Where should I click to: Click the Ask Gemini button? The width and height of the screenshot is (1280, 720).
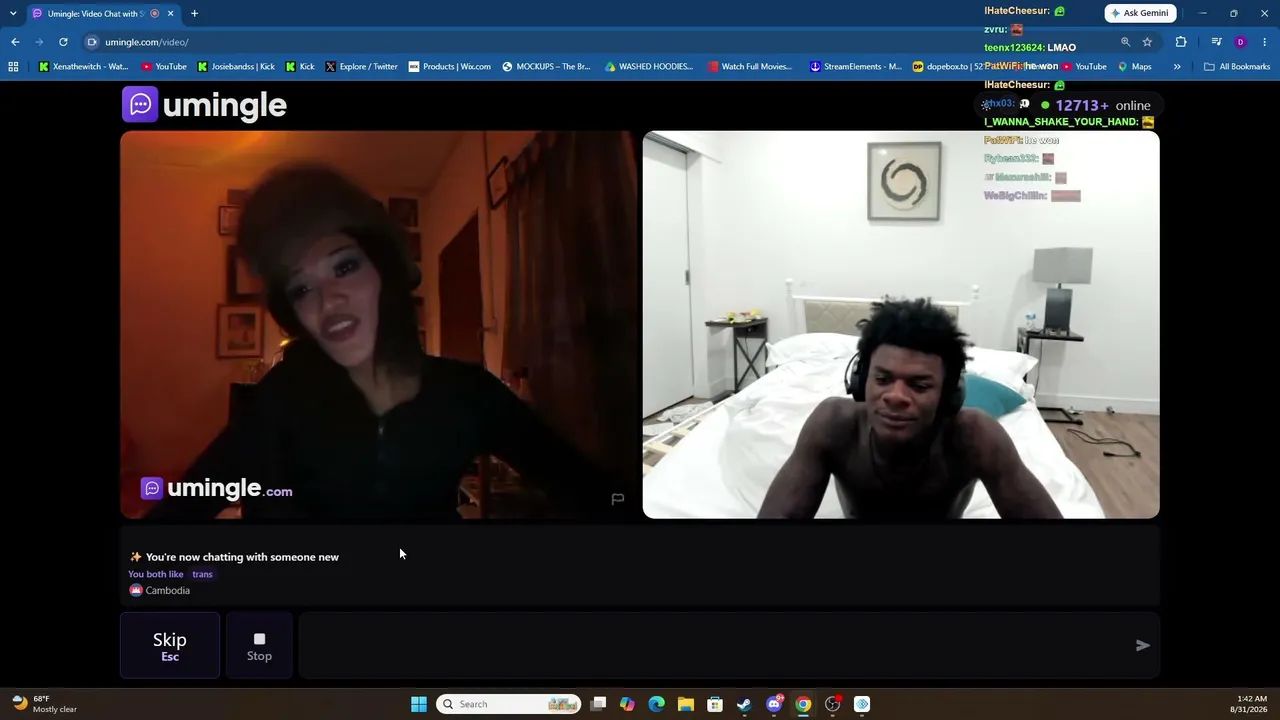tap(1139, 13)
